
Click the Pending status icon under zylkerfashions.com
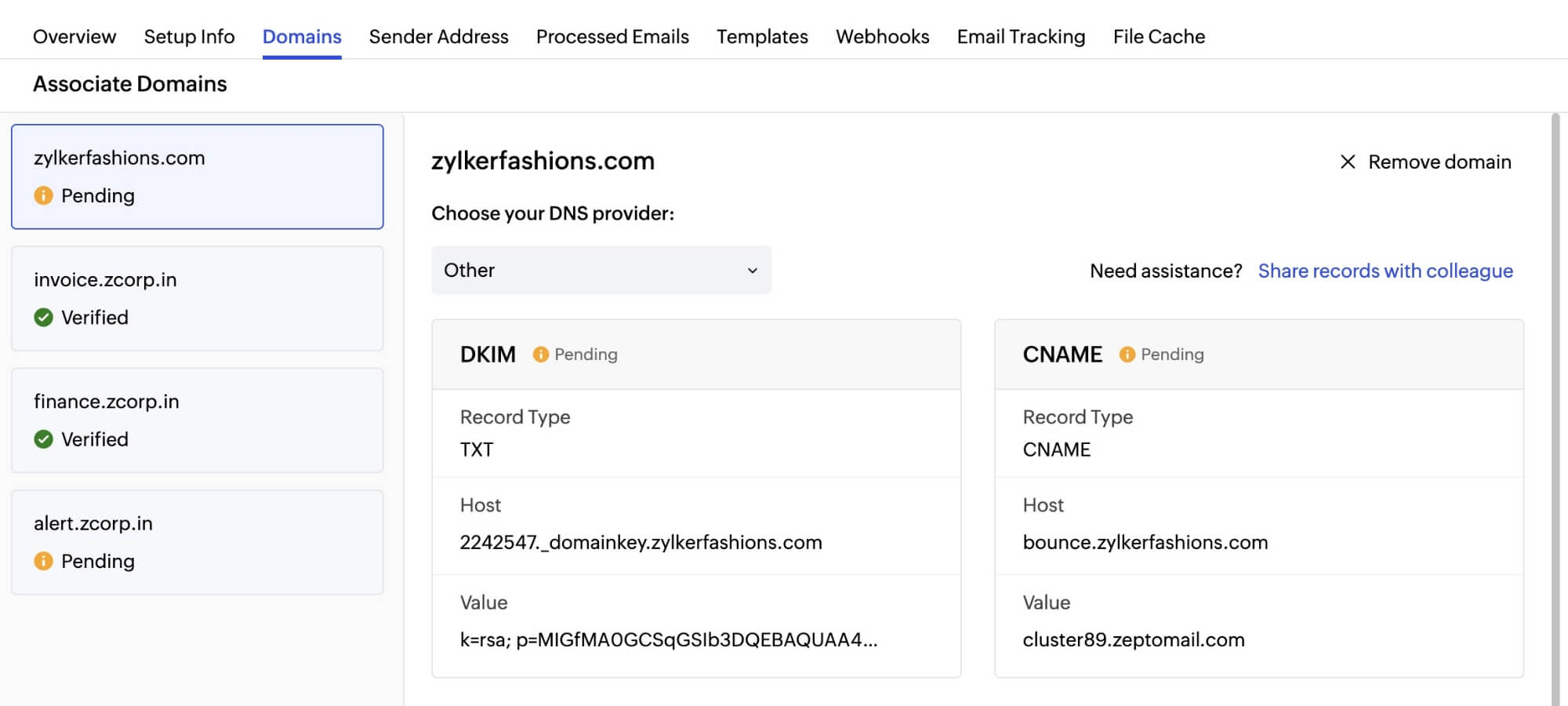(x=45, y=195)
